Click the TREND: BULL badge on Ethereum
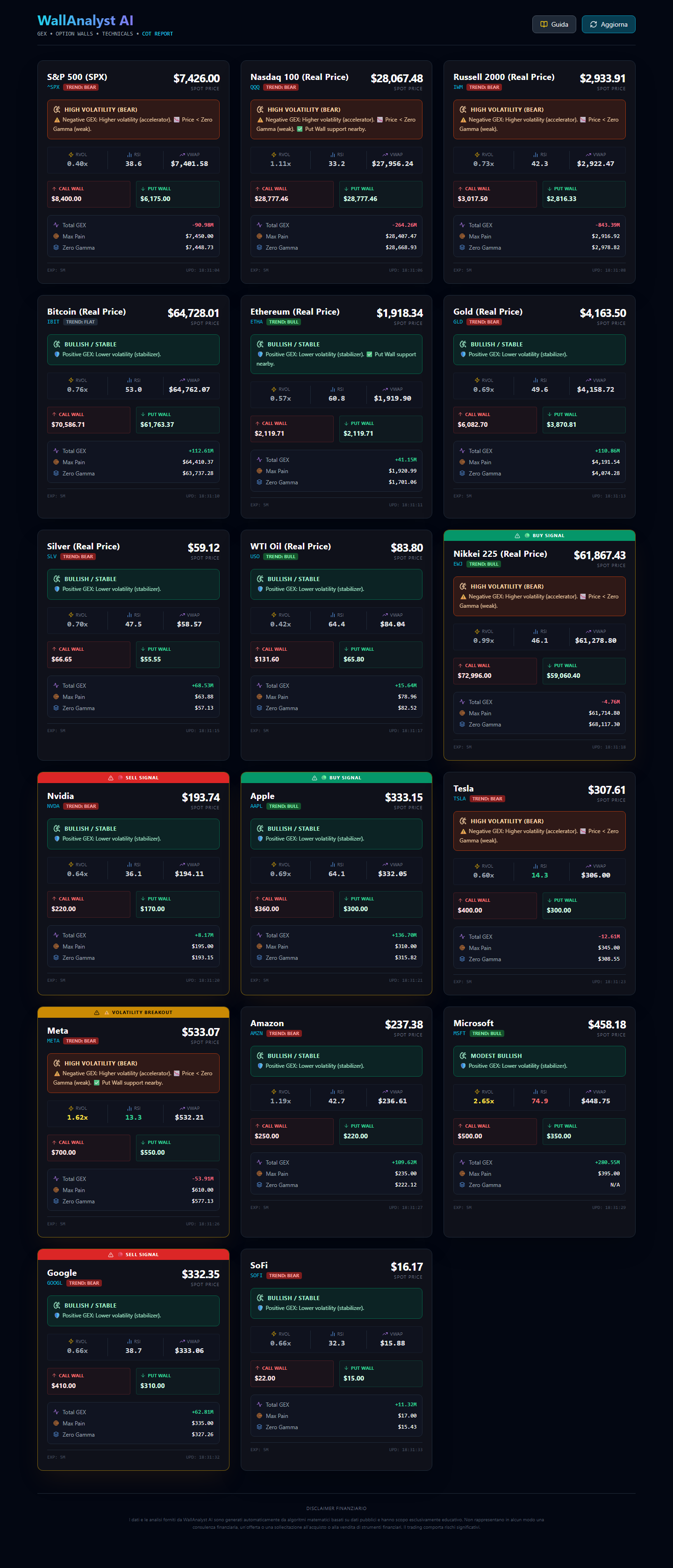This screenshot has width=673, height=1568. tap(284, 322)
